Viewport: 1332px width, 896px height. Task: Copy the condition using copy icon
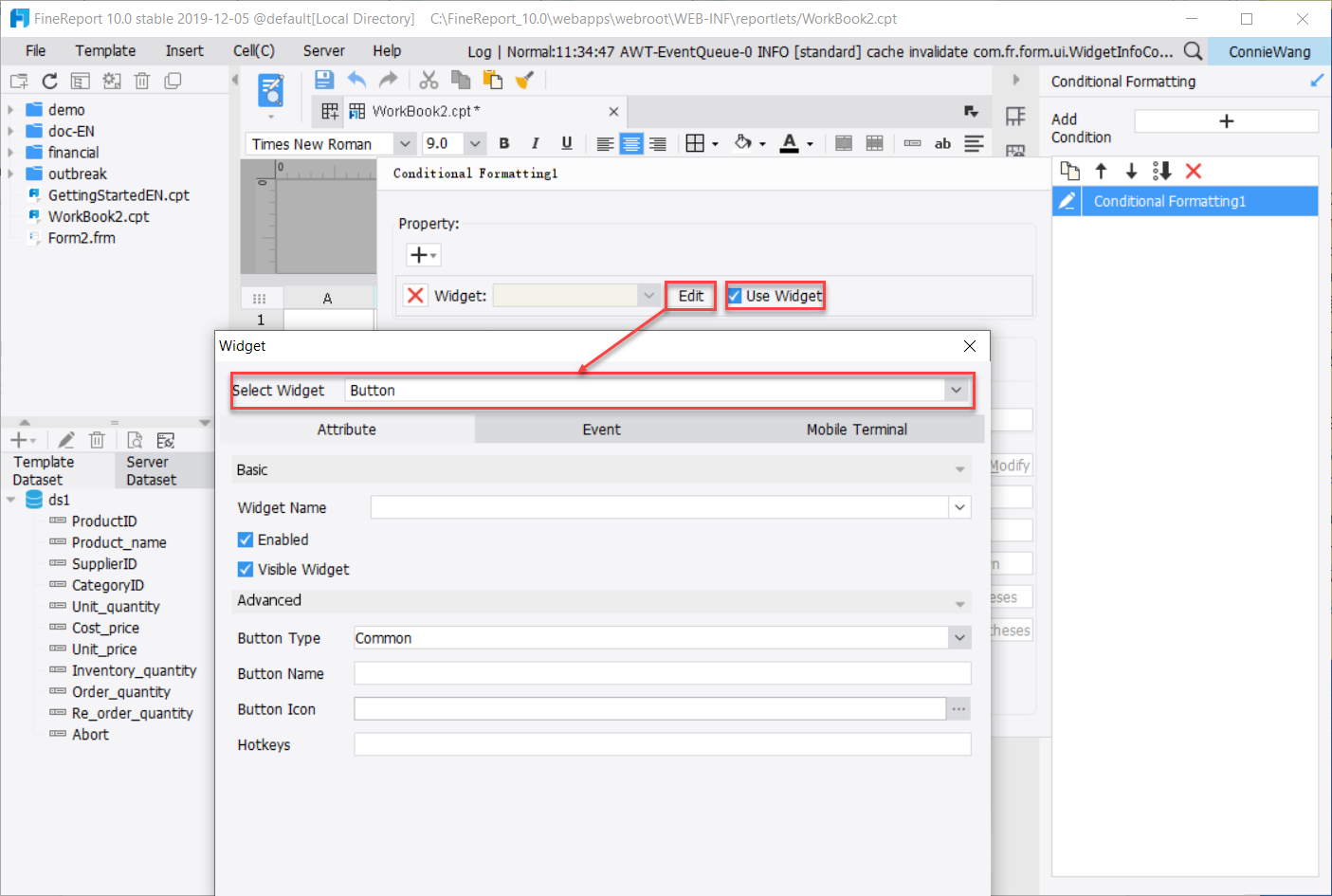tap(1070, 171)
